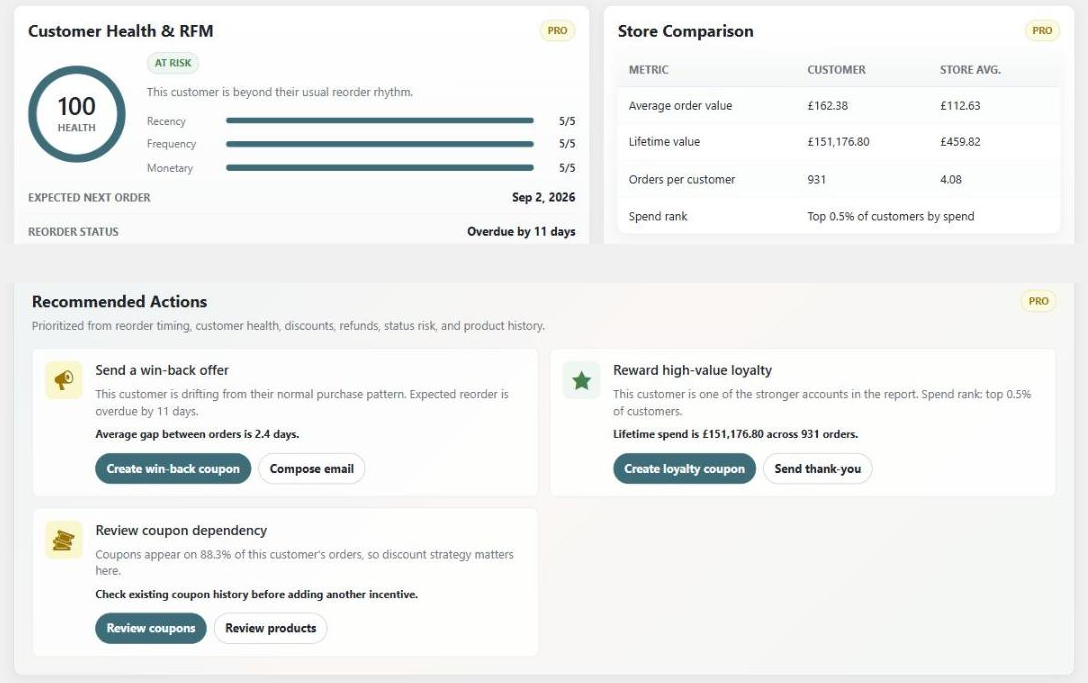Click the PRO badge on Store Comparison card

coord(1042,31)
